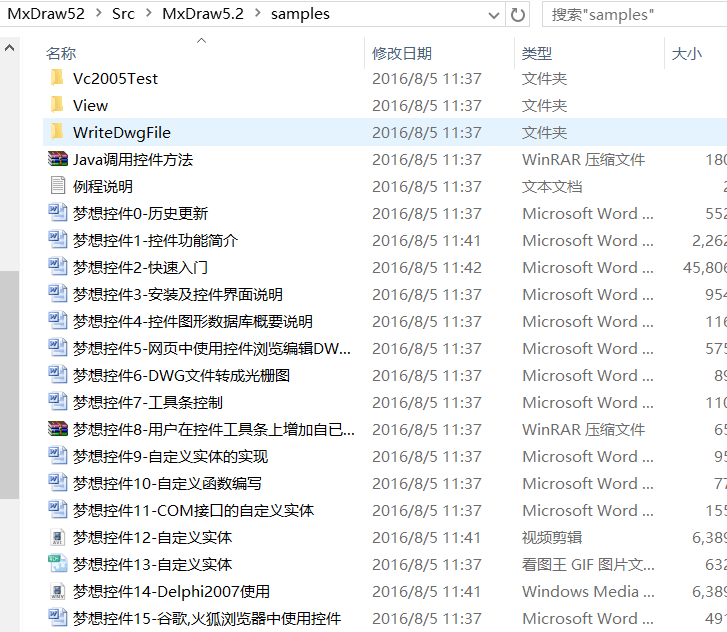Image resolution: width=727 pixels, height=632 pixels.
Task: Click the WriteDwgFile folder icon
Action: click(x=57, y=132)
